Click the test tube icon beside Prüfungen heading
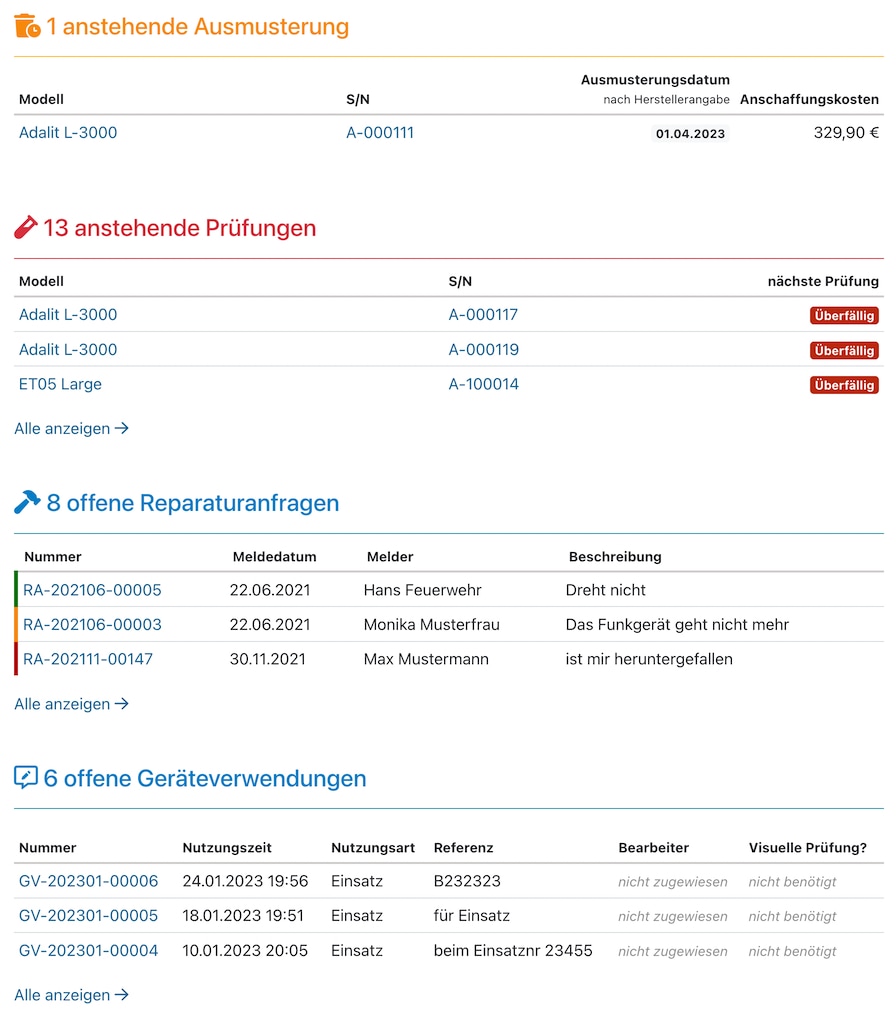 click(x=26, y=228)
